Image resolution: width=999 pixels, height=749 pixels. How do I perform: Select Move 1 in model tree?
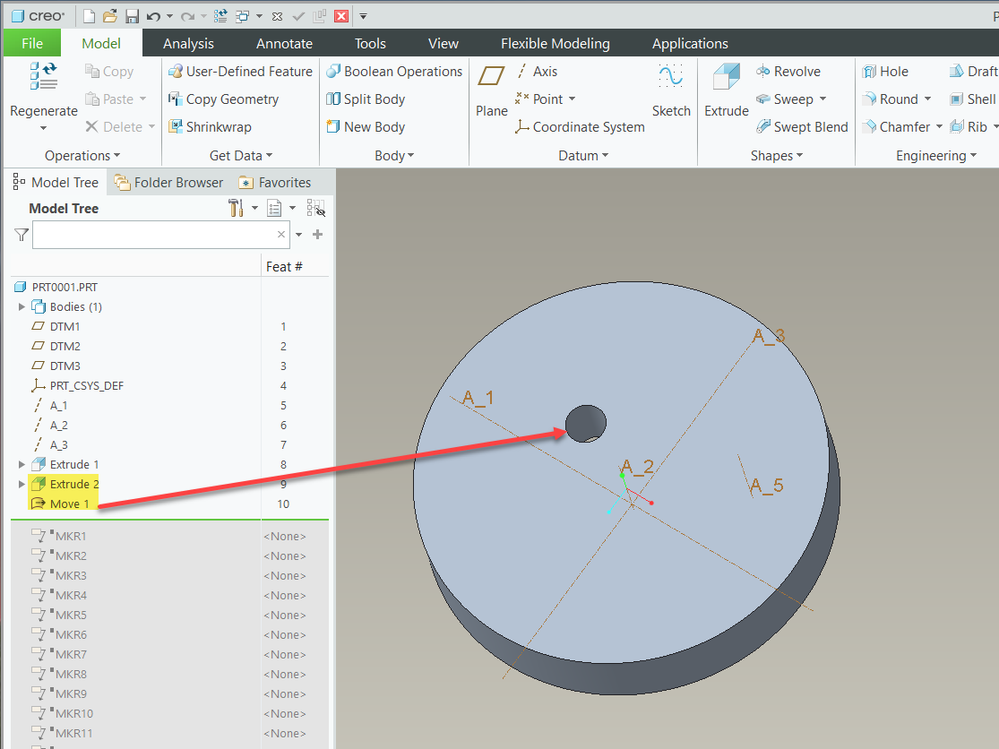(x=69, y=504)
